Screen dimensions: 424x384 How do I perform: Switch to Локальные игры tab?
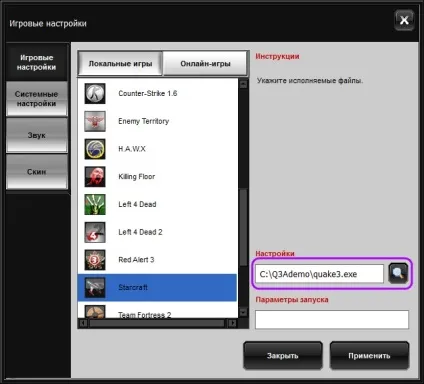[x=120, y=63]
